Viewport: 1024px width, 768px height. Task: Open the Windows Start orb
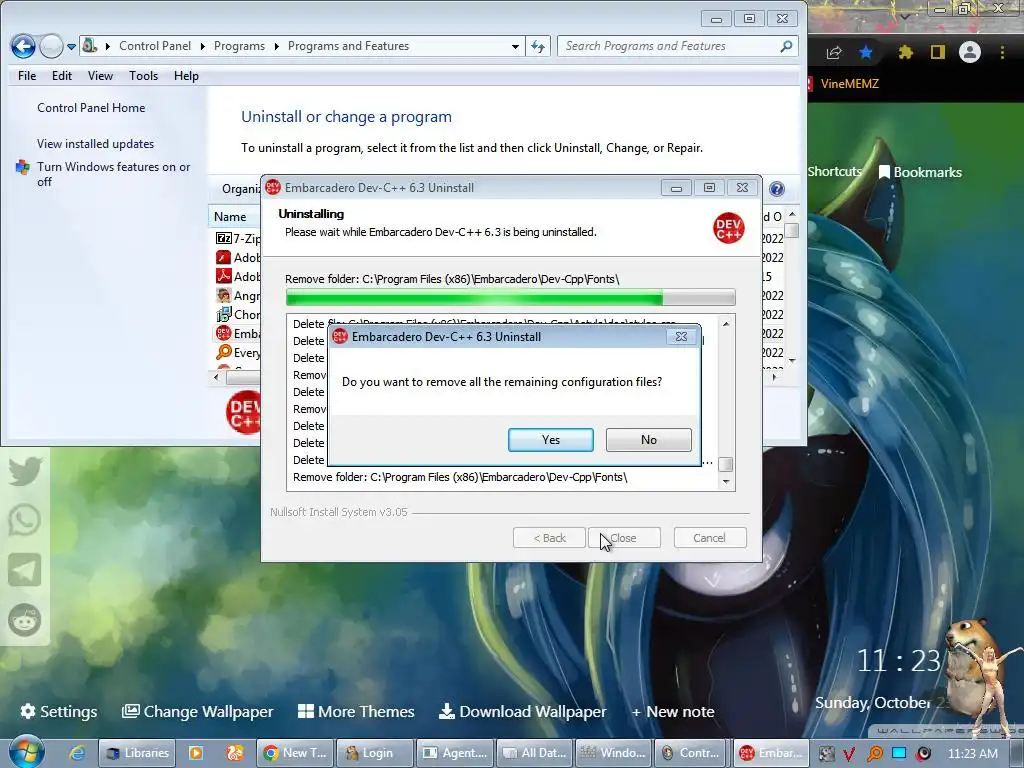26,751
